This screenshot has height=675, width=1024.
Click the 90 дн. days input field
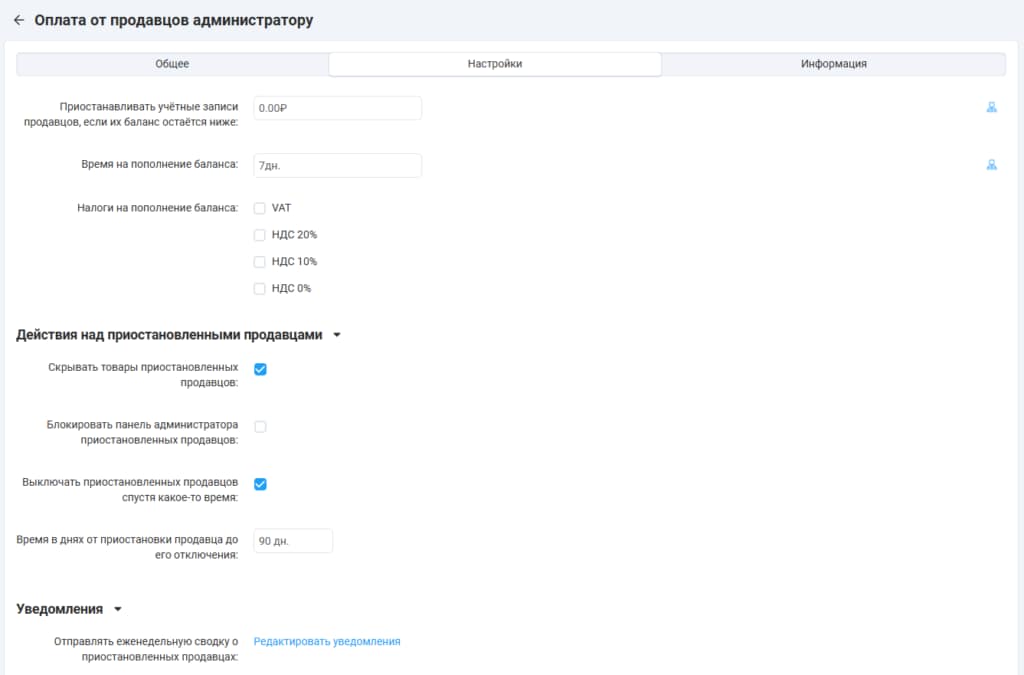(292, 541)
